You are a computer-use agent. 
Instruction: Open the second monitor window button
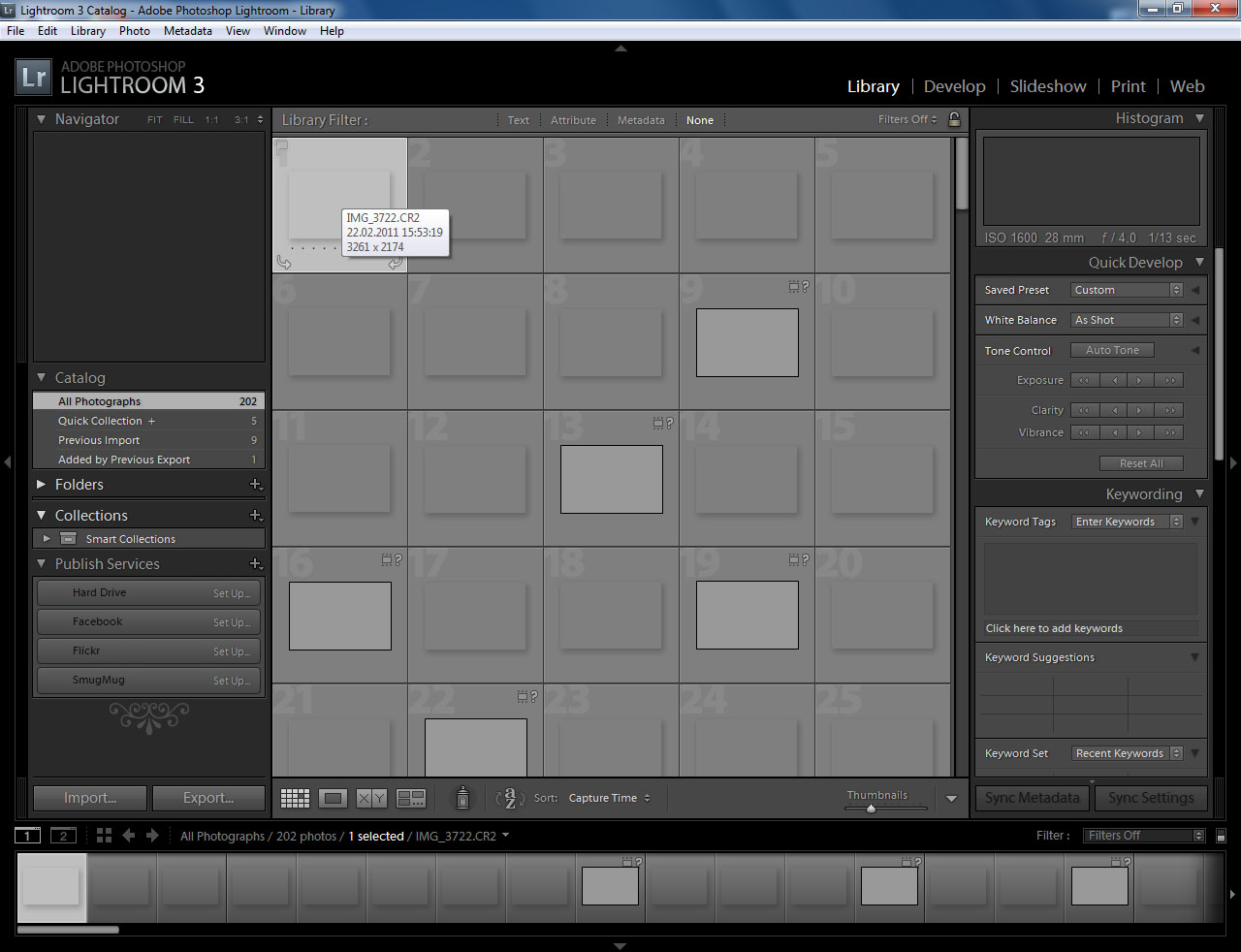click(63, 836)
